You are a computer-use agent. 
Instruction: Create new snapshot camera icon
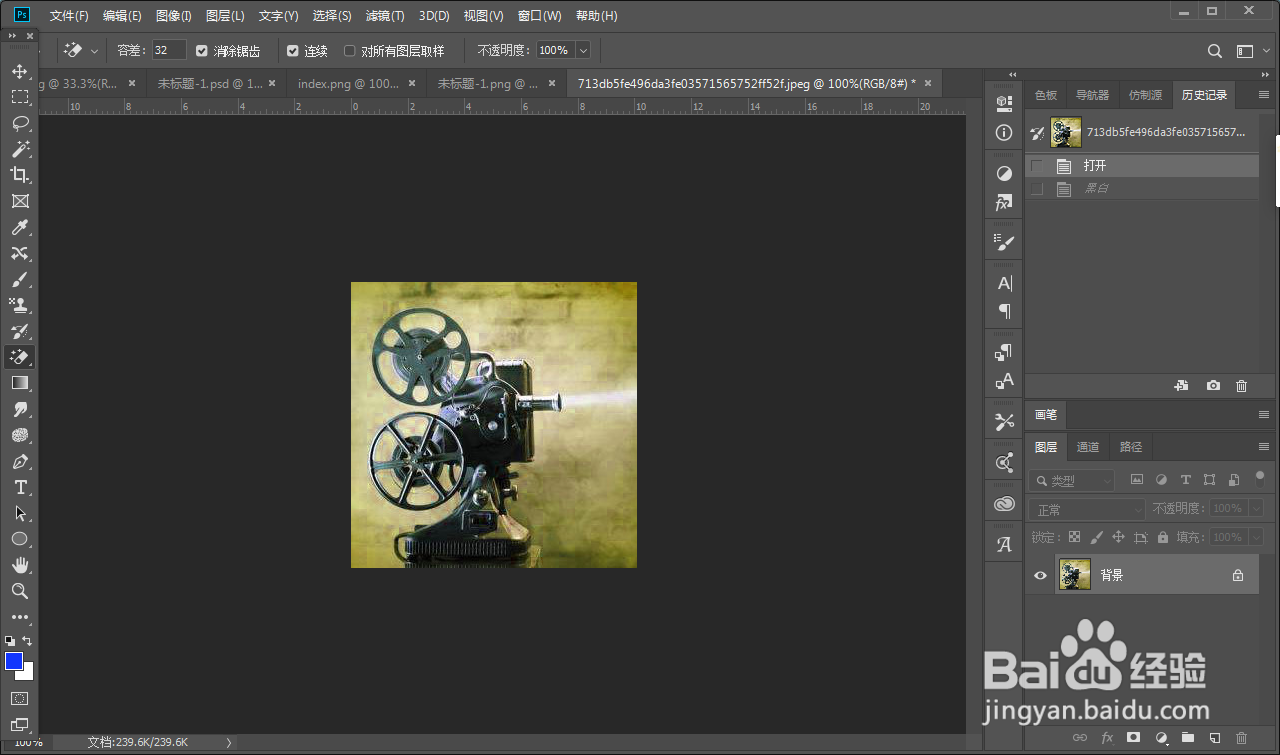click(x=1213, y=385)
